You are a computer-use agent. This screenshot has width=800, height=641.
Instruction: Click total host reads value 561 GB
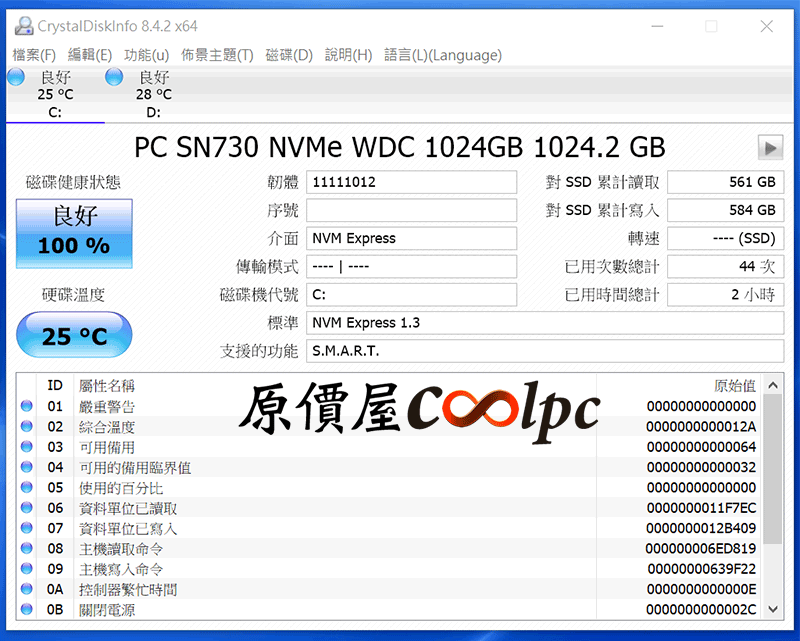(x=726, y=182)
